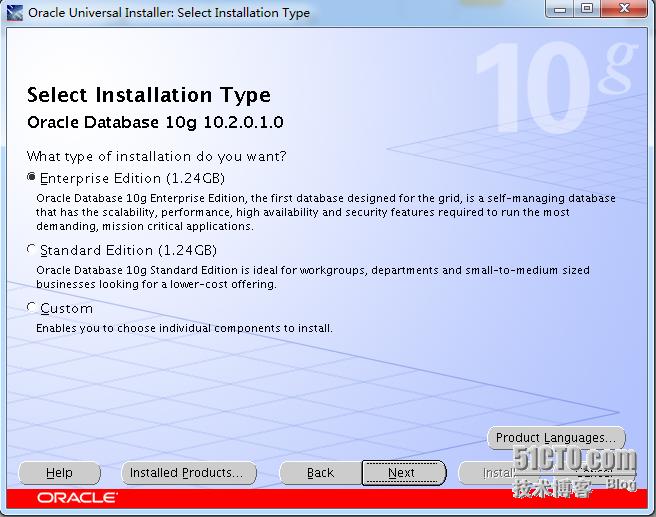The height and width of the screenshot is (517, 656).
Task: Go Back to the previous step
Action: (x=320, y=473)
